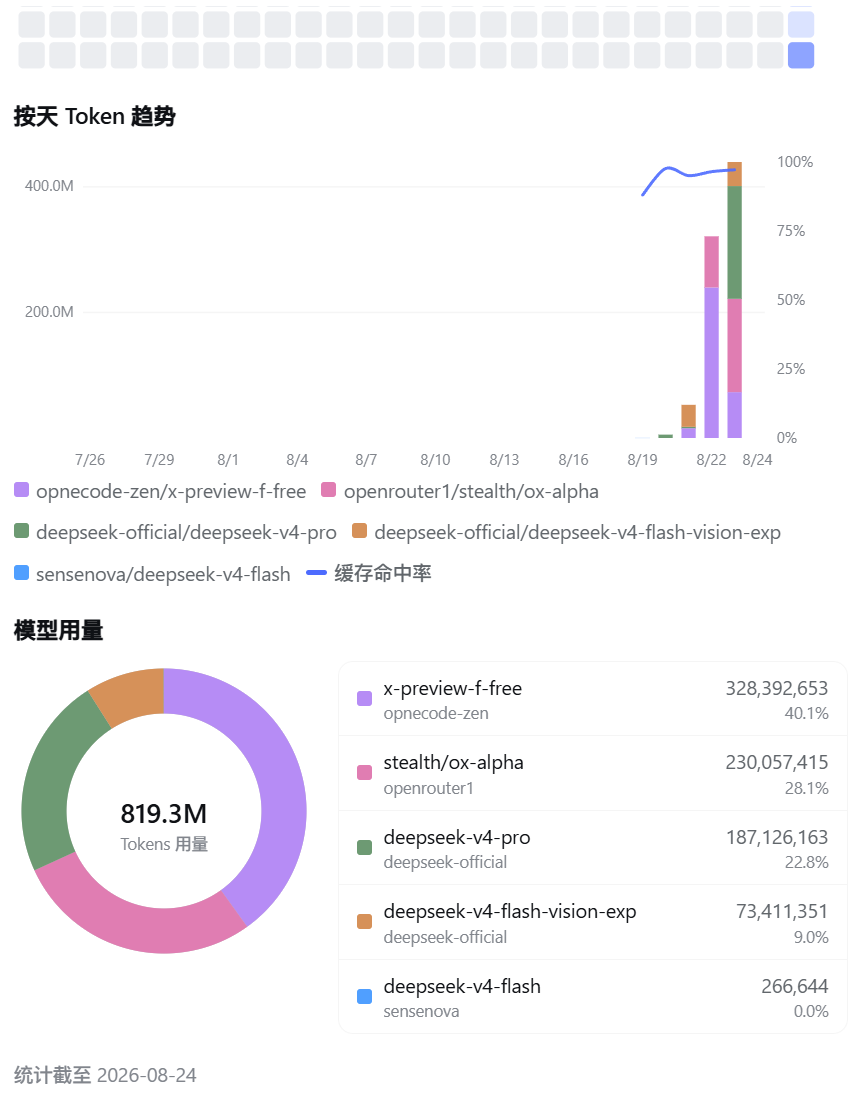Image resolution: width=860 pixels, height=1112 pixels.
Task: Click the 187,126,163 token count
Action: click(776, 838)
